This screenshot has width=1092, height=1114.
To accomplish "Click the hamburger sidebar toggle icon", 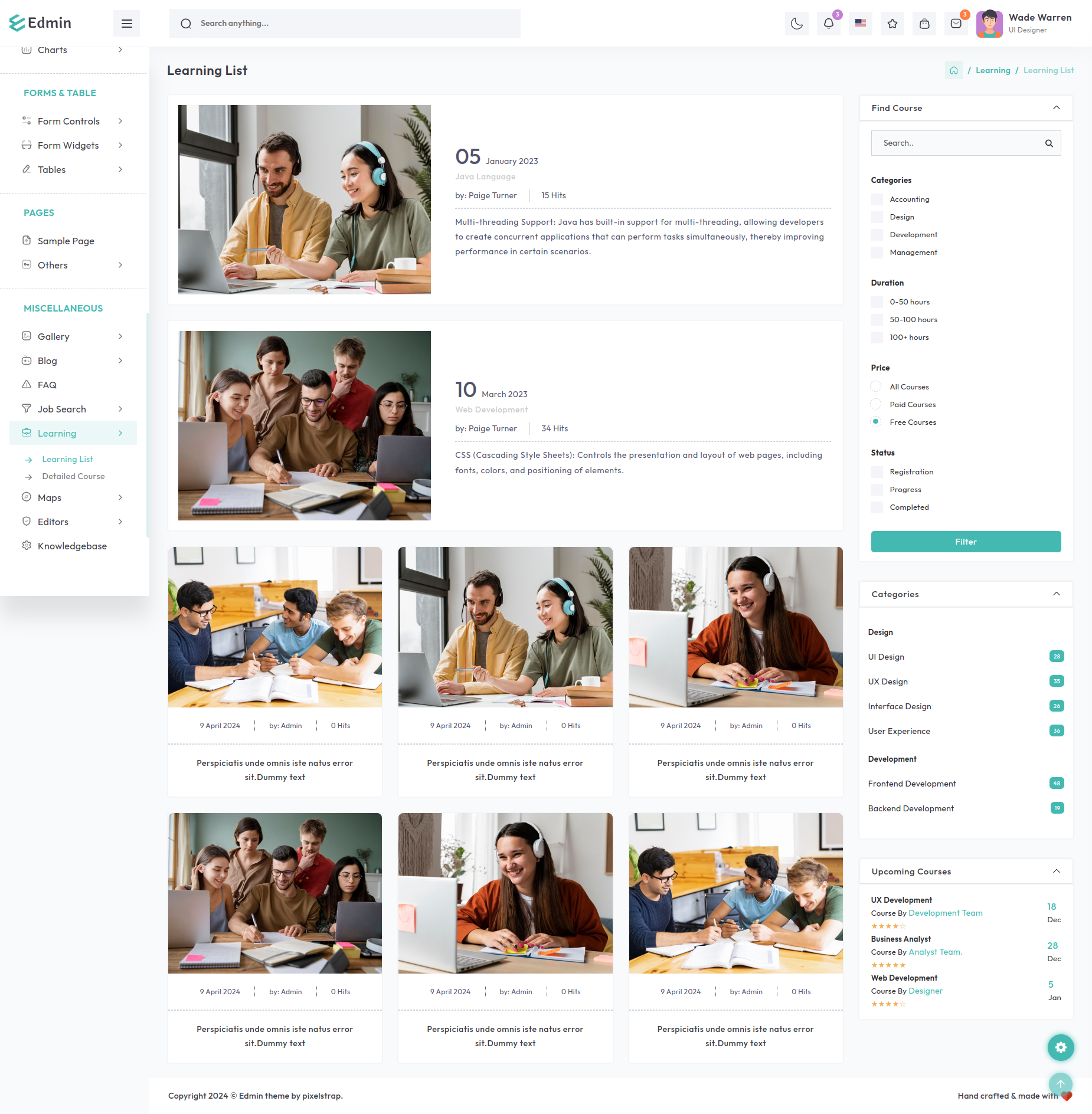I will click(126, 24).
